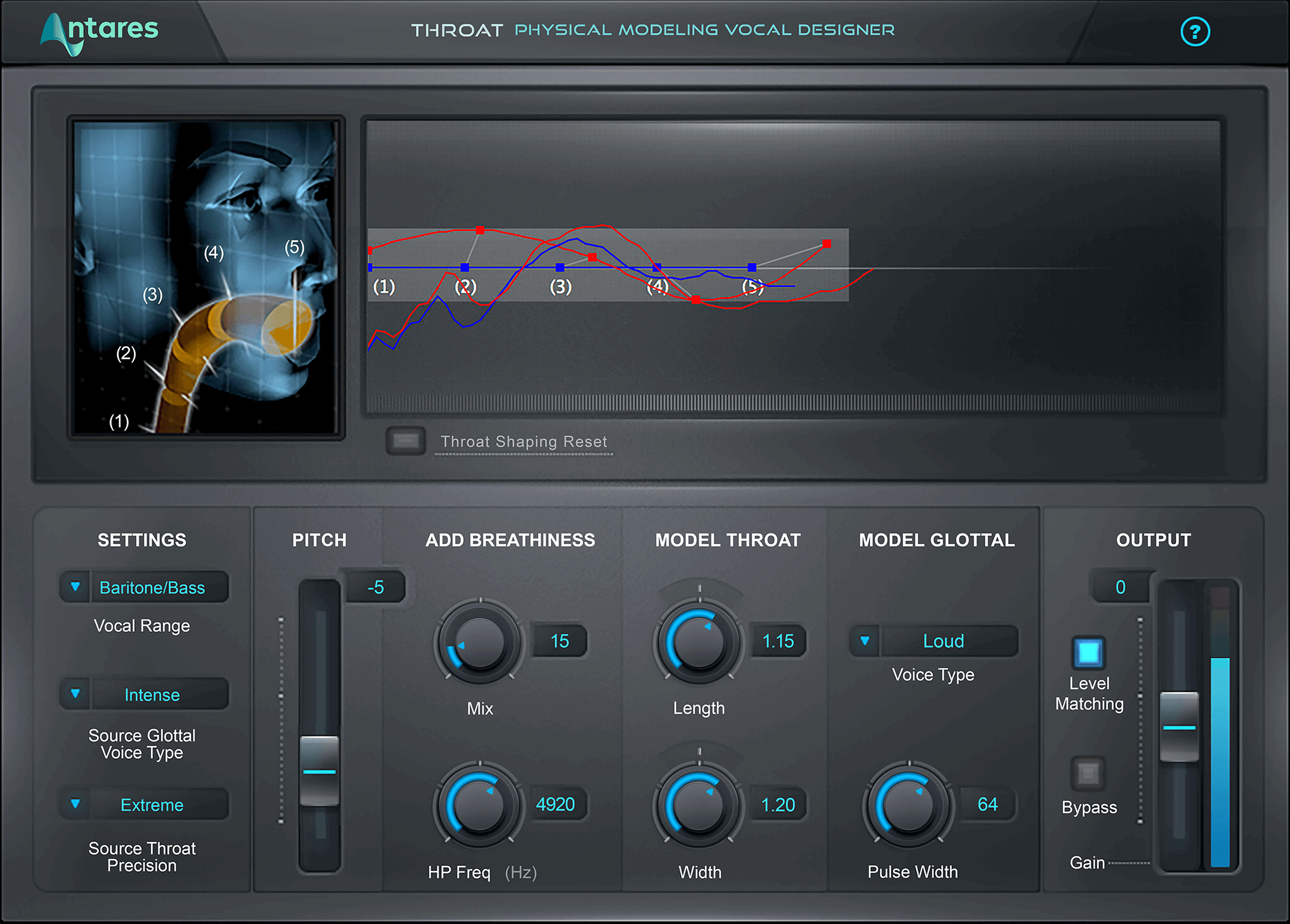The height and width of the screenshot is (924, 1290).
Task: Click the throat Width knob
Action: pos(699,805)
